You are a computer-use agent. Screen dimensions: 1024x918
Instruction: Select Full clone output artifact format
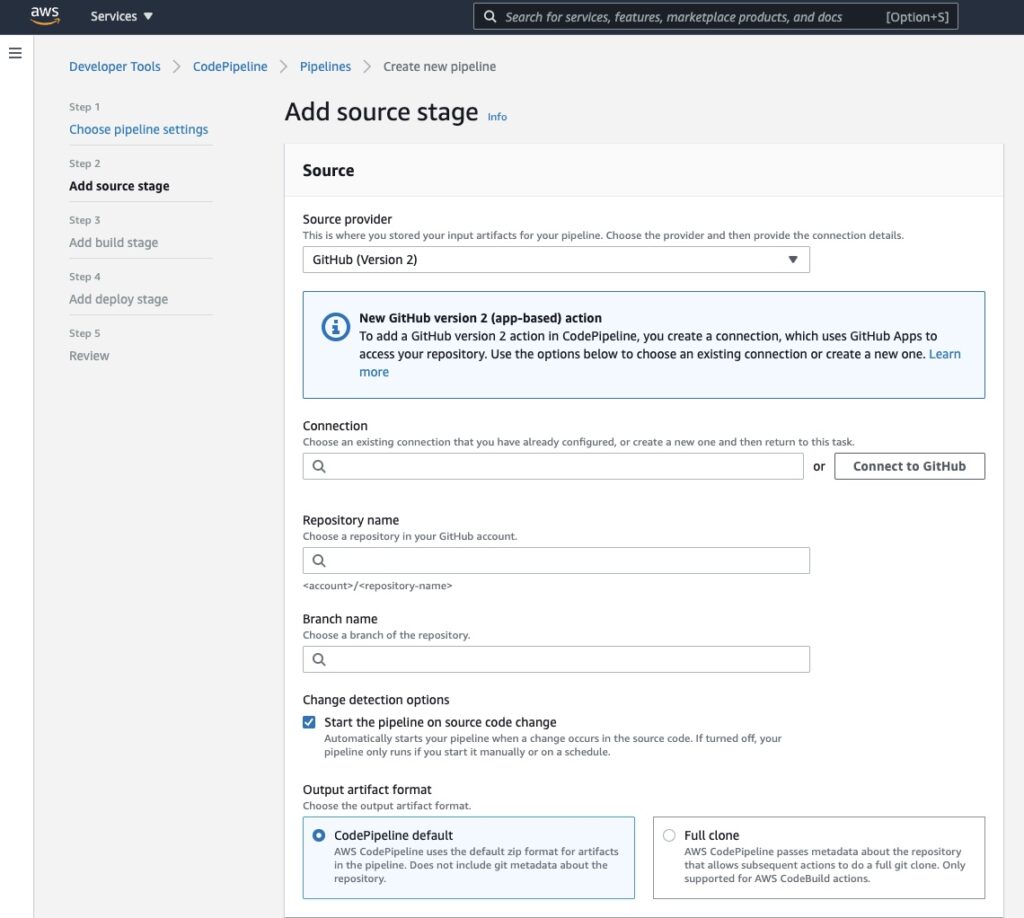click(x=668, y=835)
